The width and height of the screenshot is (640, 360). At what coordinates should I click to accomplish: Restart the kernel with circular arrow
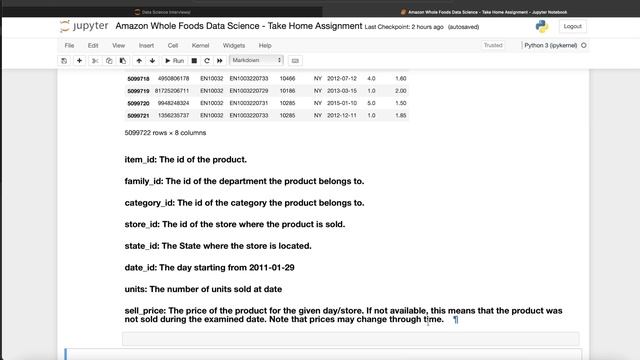207,61
